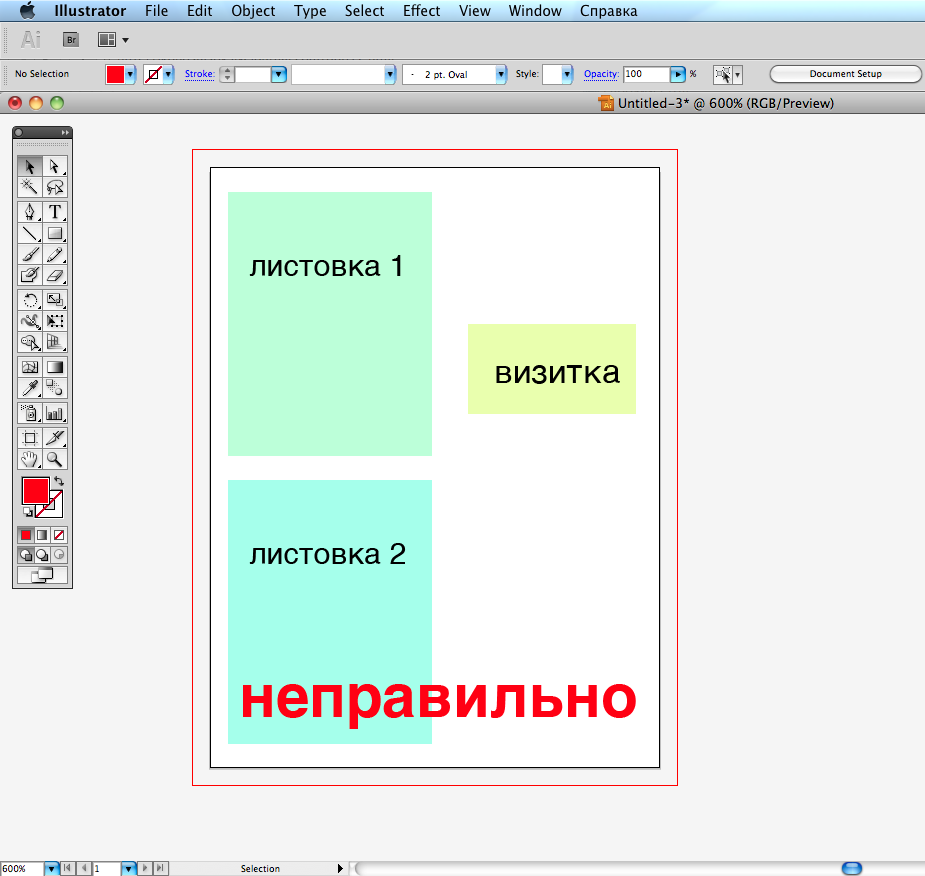Screen dimensions: 925x876
Task: Open the Window menu
Action: 535,11
